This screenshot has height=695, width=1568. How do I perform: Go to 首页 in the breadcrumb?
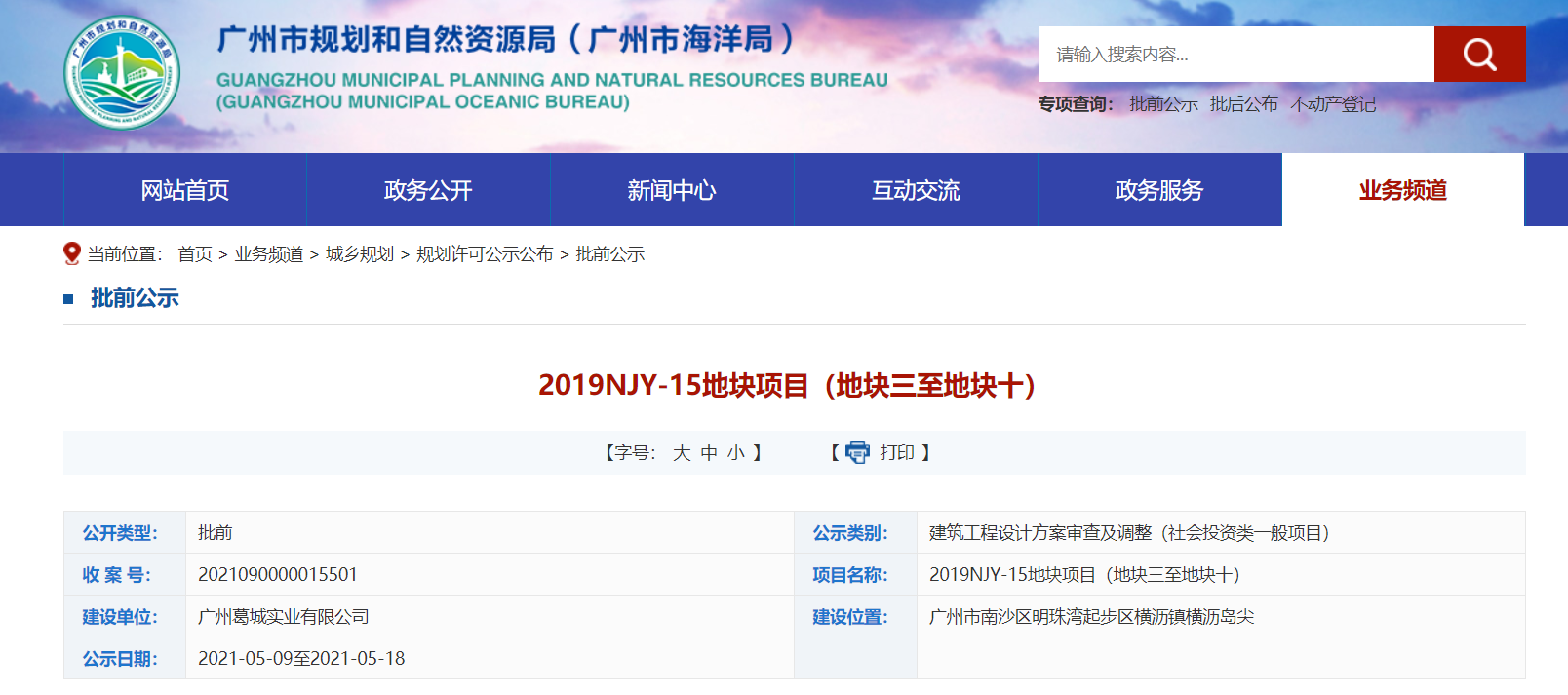(x=195, y=254)
